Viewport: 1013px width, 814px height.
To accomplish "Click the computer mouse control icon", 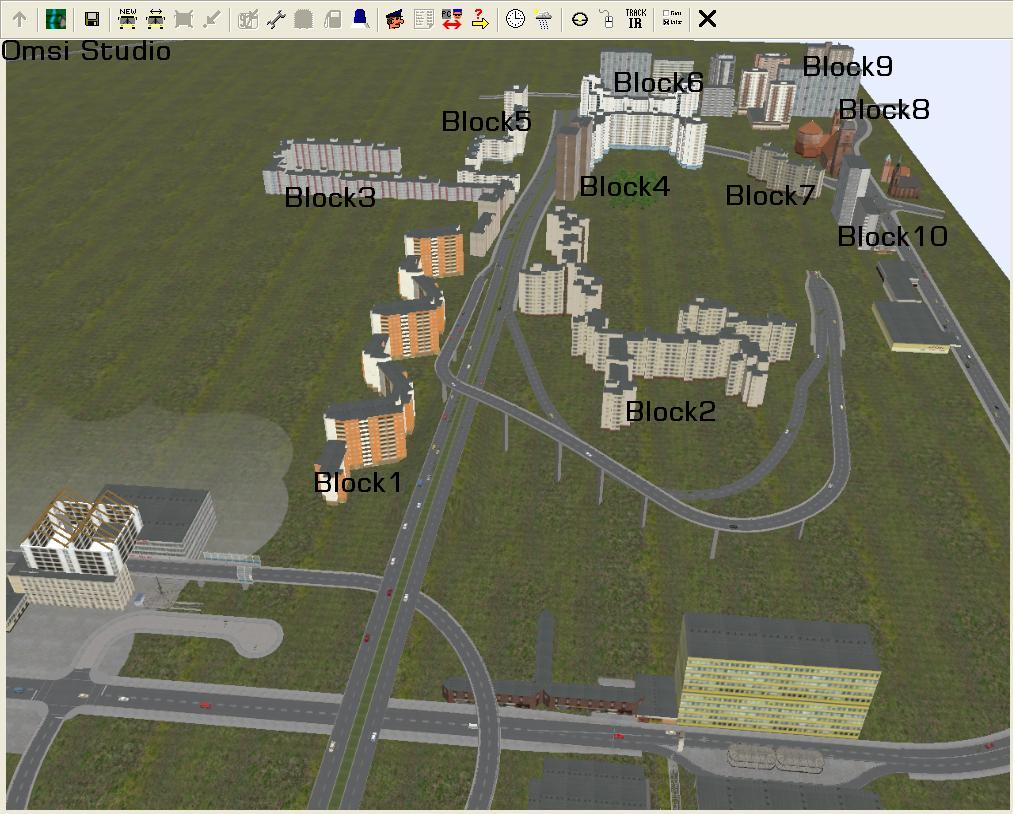I will point(606,19).
